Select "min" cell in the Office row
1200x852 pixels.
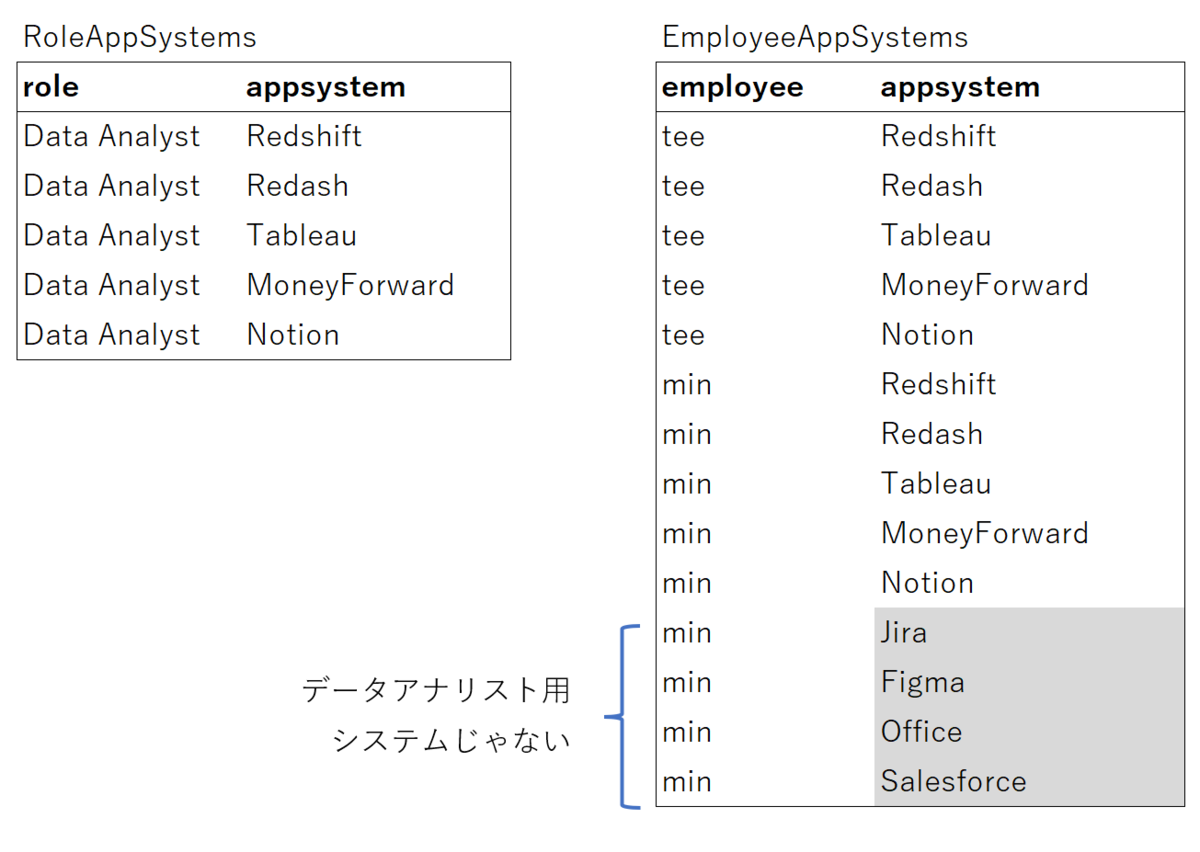(x=686, y=731)
